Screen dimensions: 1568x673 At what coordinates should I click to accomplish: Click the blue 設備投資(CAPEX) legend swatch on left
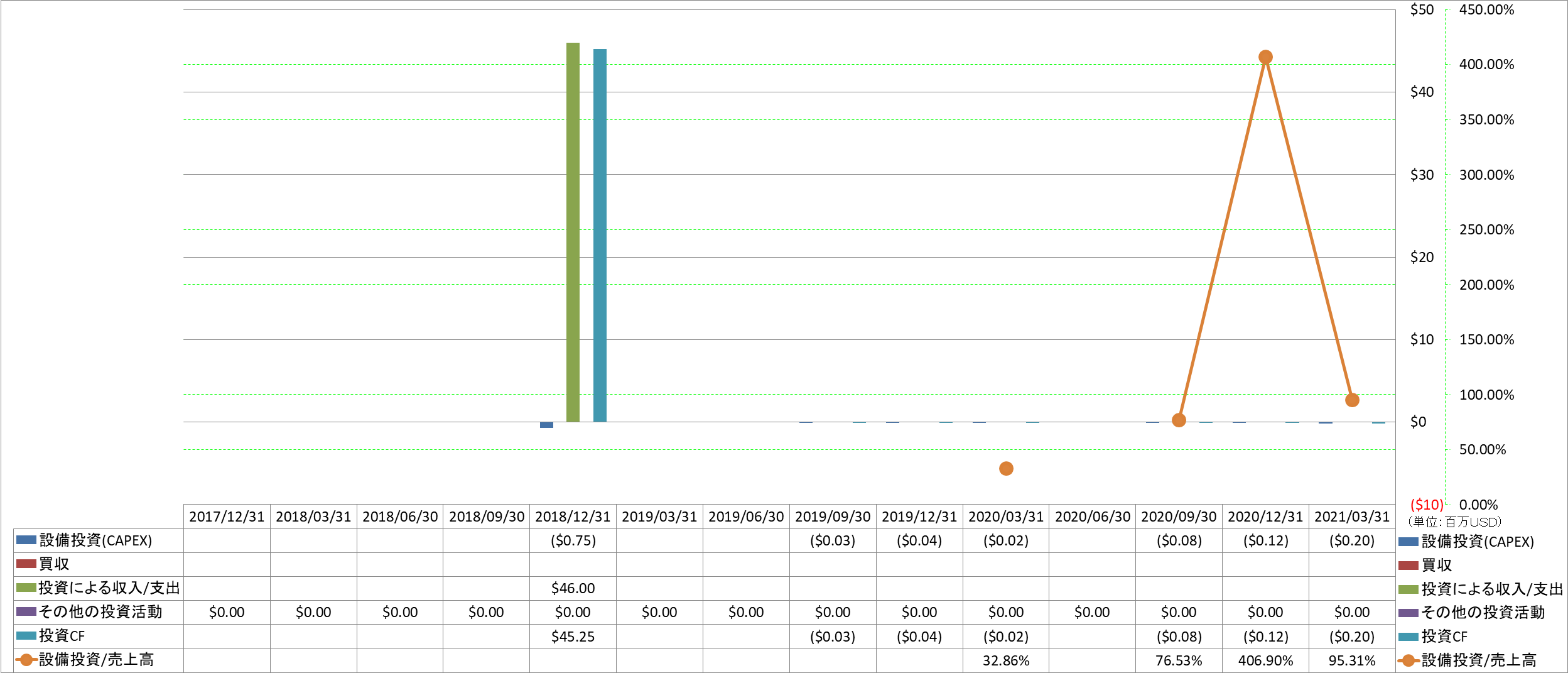coord(26,540)
